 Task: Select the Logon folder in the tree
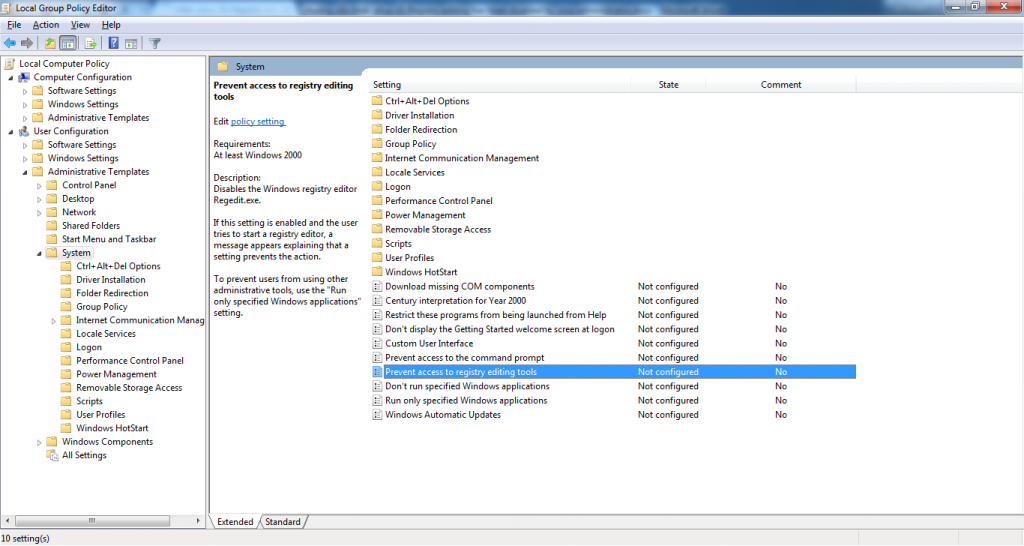pos(89,347)
